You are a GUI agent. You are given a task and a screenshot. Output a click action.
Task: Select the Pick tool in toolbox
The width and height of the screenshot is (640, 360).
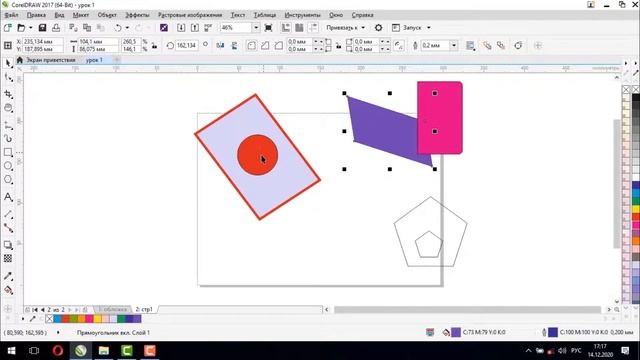click(8, 63)
